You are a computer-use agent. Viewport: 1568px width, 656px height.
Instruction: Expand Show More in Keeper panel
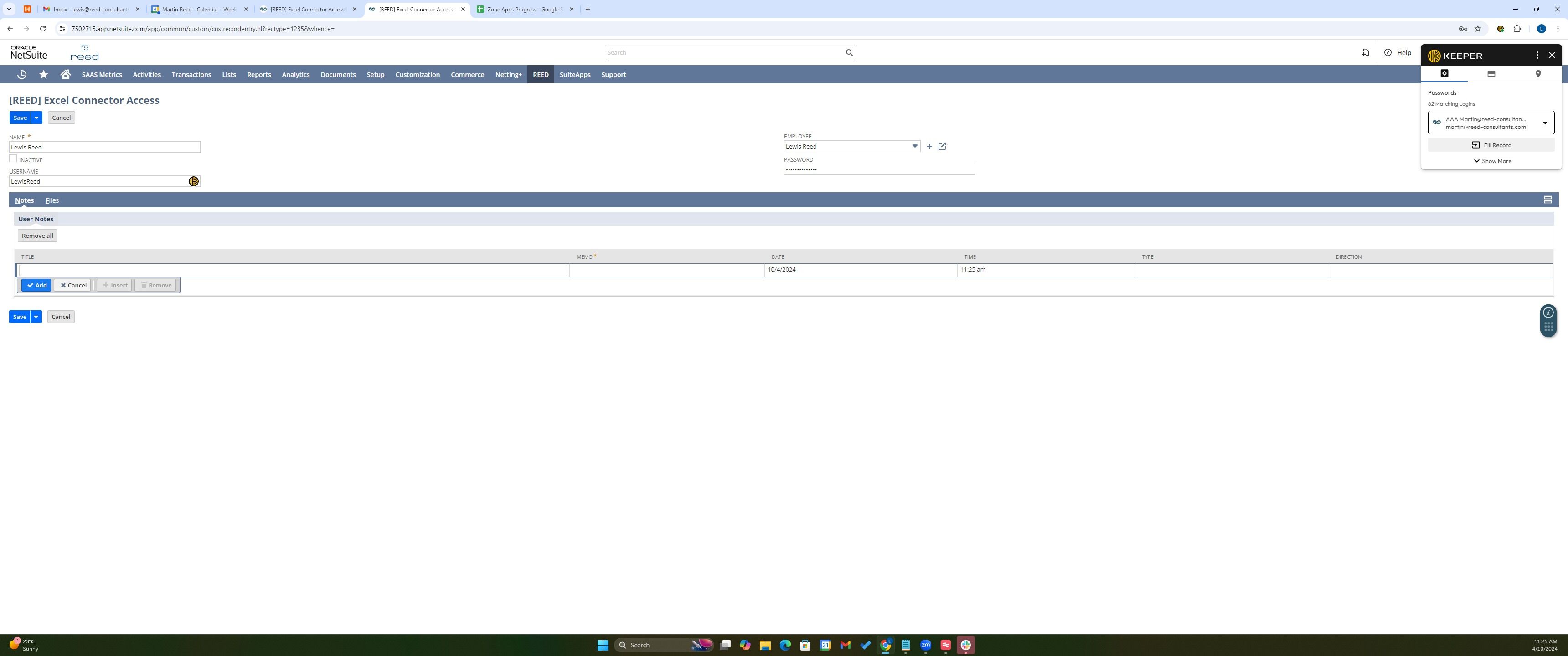(1491, 161)
